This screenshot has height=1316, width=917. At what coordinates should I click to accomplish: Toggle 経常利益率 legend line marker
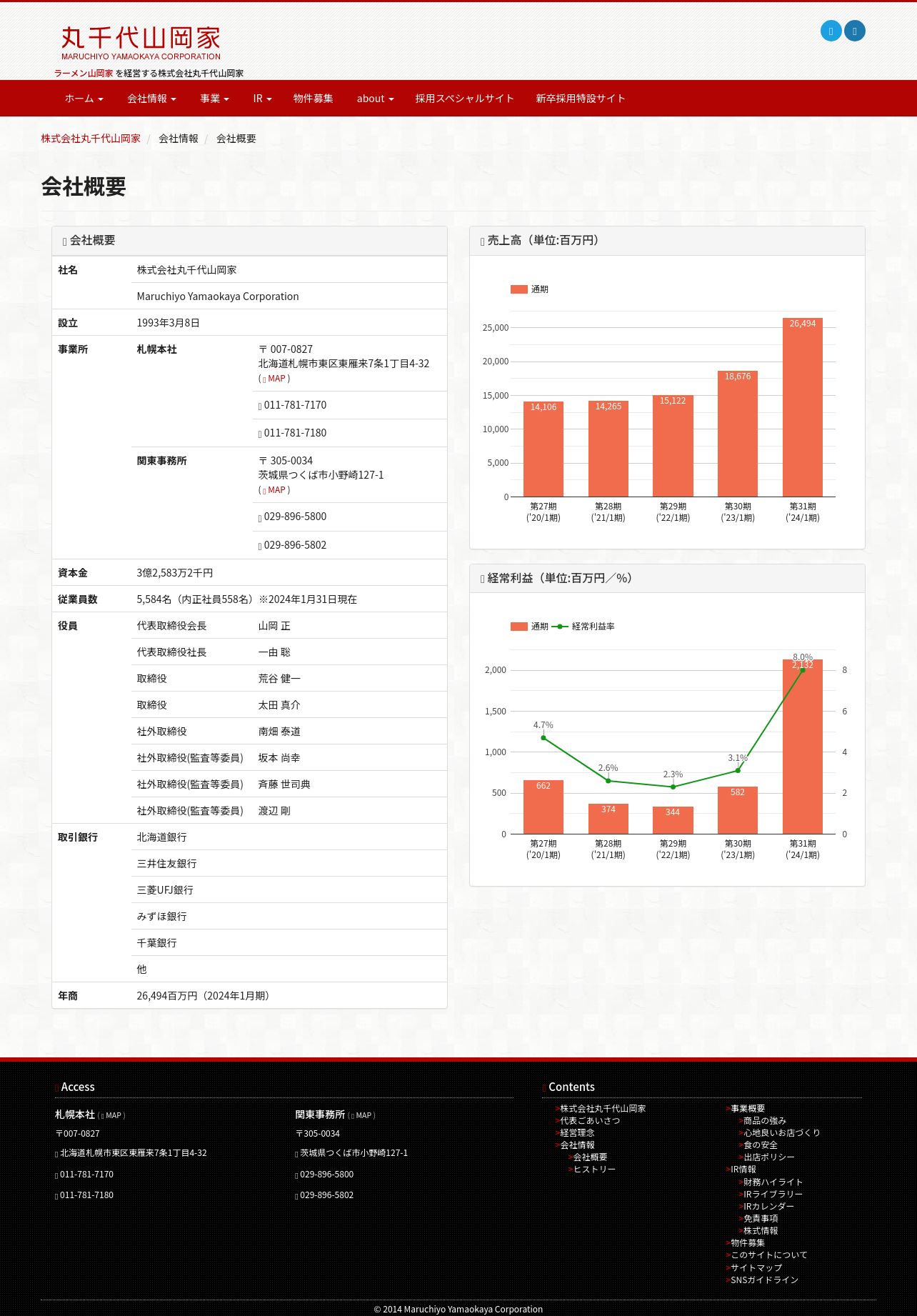pos(560,627)
